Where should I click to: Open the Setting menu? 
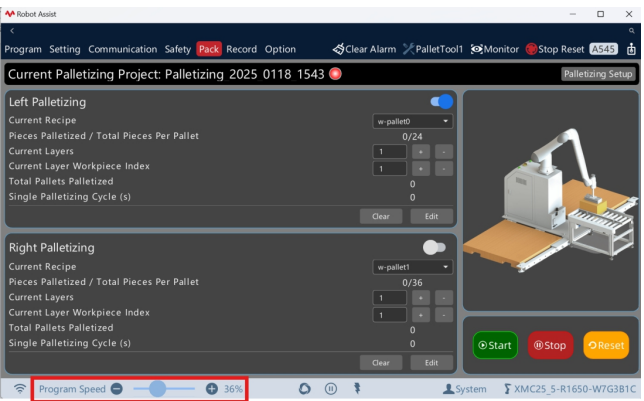(x=65, y=49)
